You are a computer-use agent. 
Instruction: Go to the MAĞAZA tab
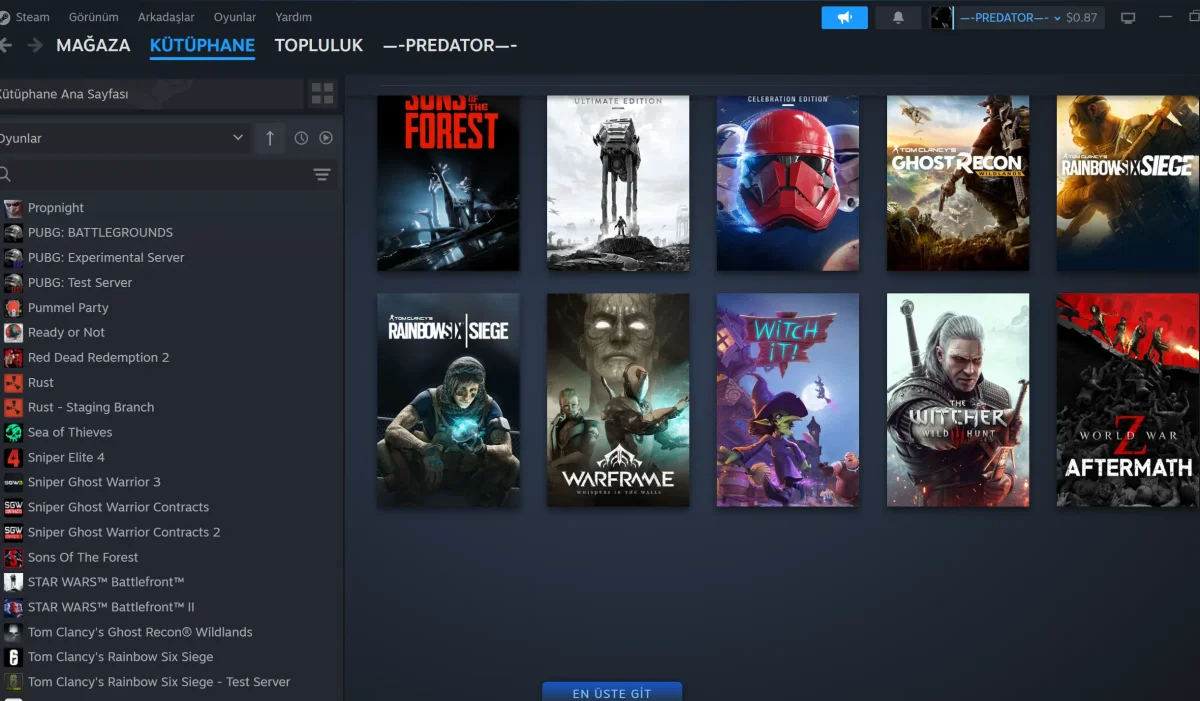point(93,45)
